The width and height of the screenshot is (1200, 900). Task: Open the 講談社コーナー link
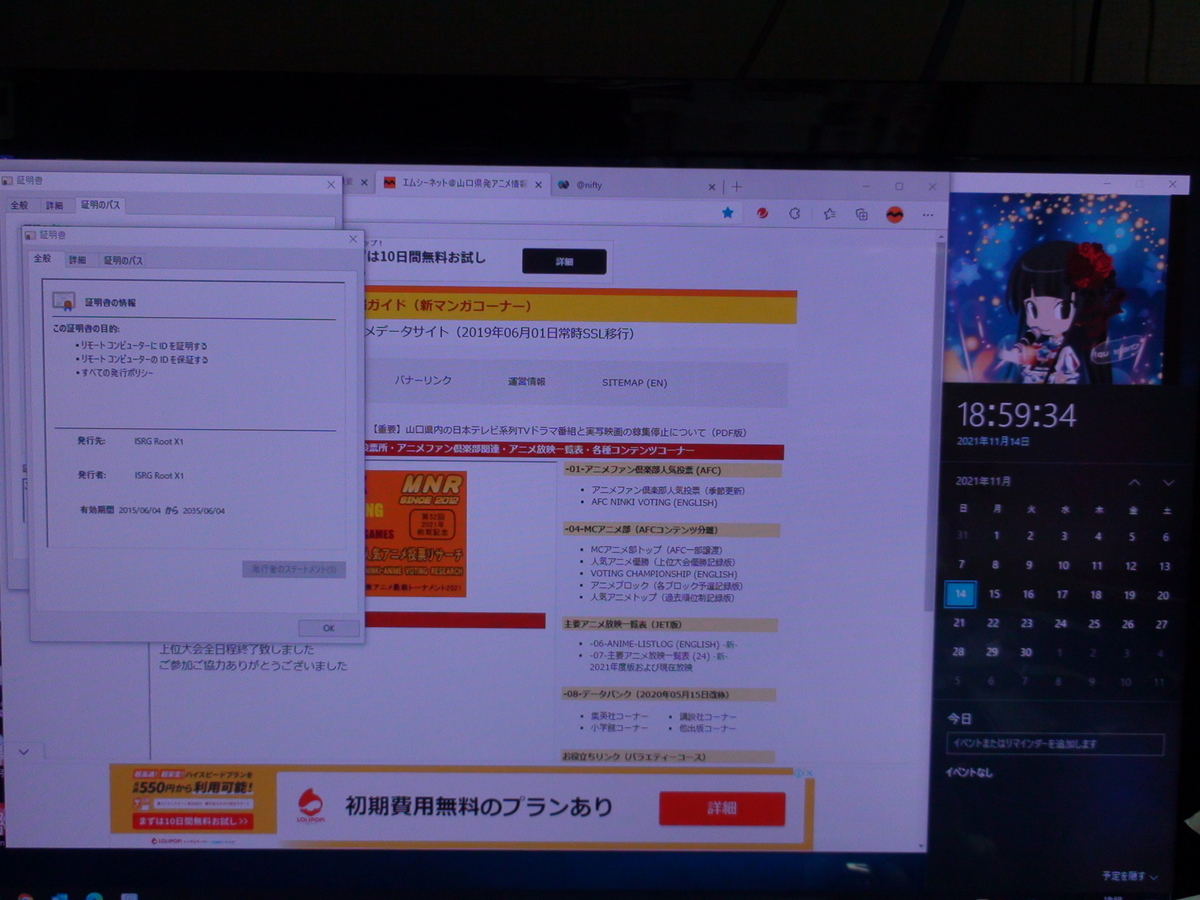pyautogui.click(x=708, y=717)
